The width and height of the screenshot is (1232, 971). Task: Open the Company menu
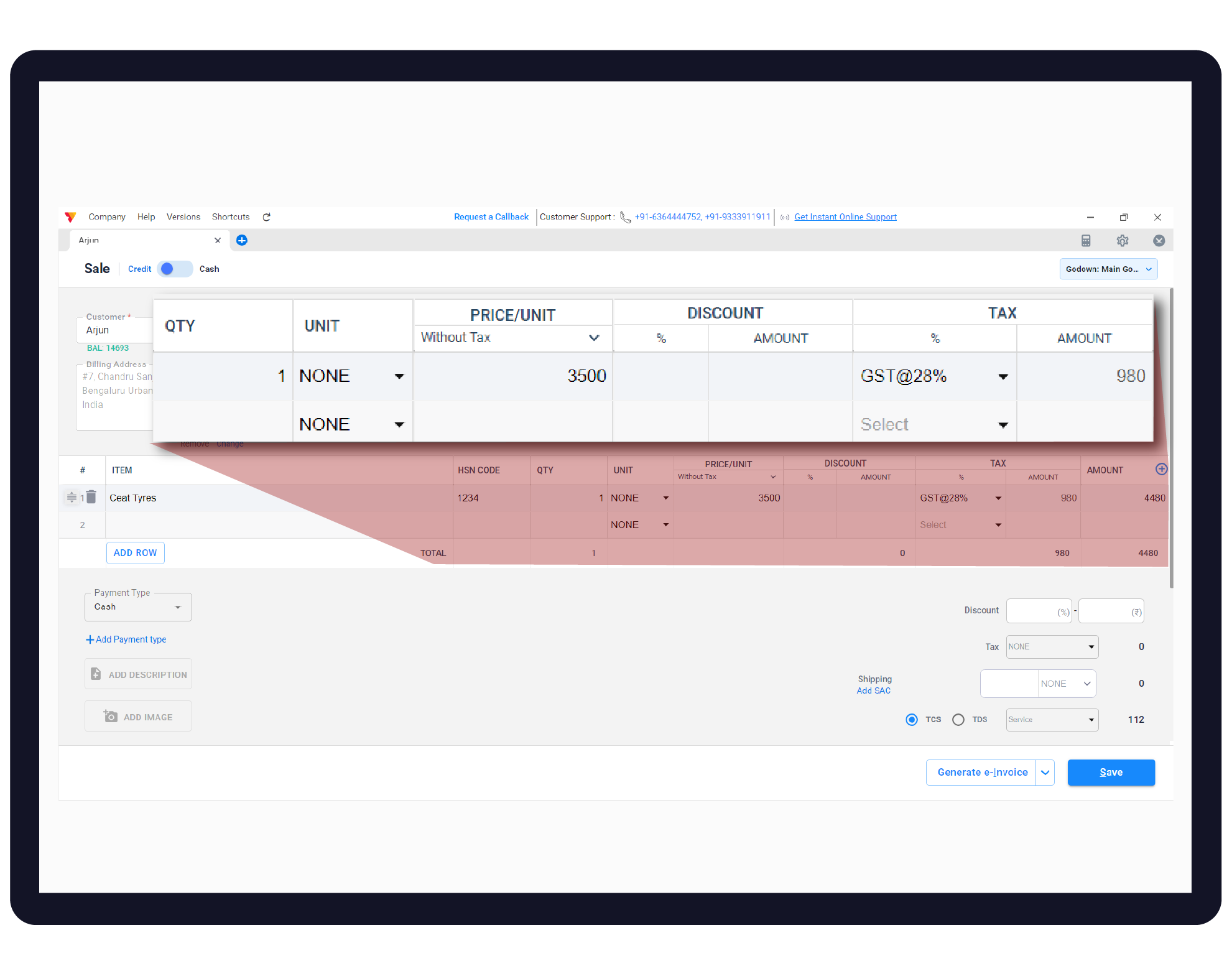pyautogui.click(x=107, y=217)
